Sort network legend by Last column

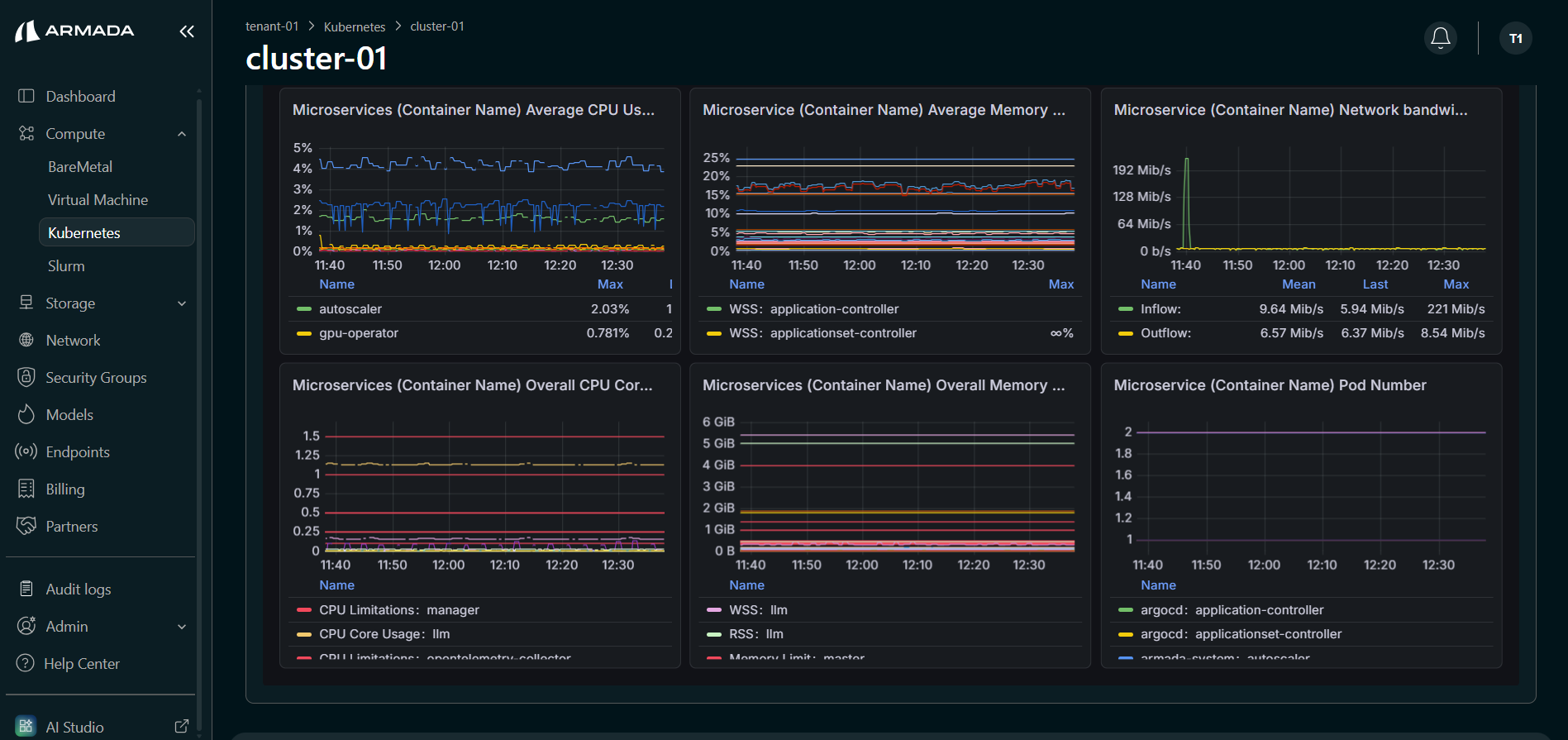coord(1375,284)
